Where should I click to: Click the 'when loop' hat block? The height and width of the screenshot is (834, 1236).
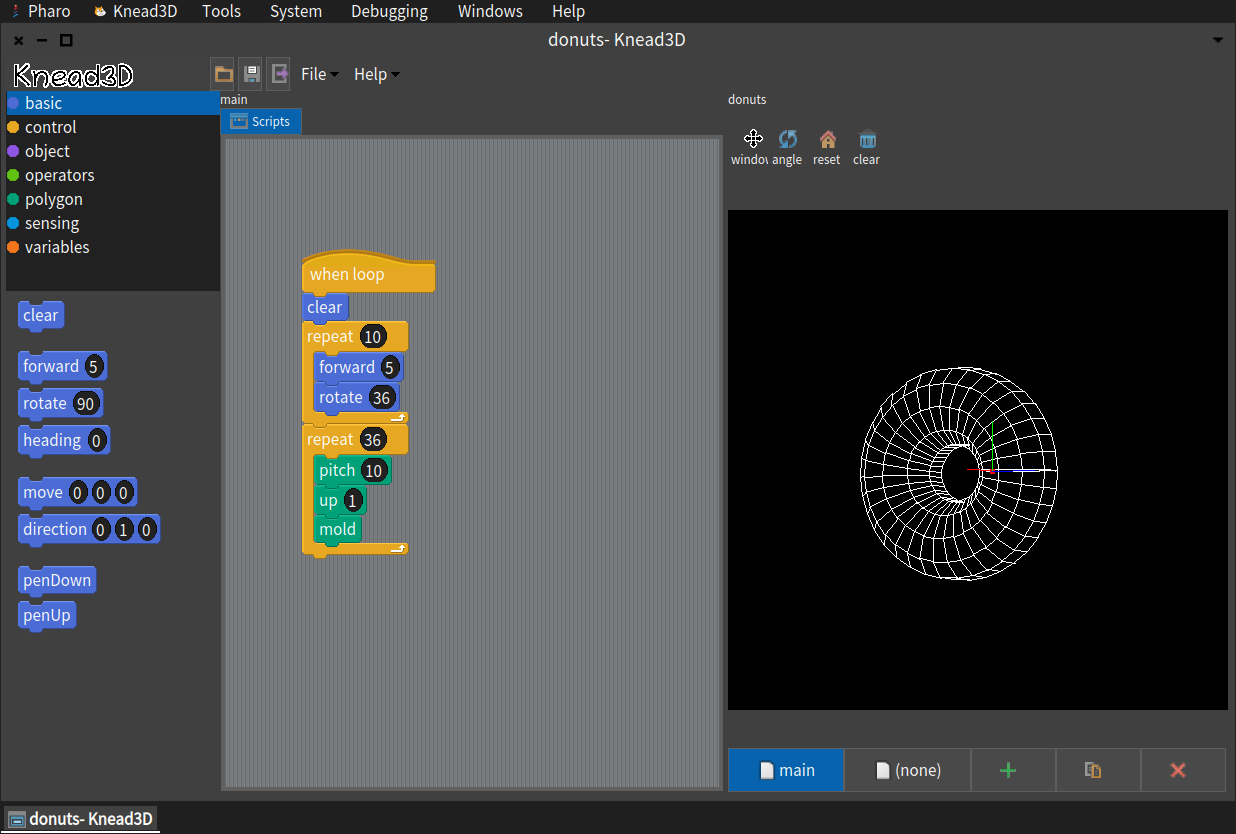(368, 273)
